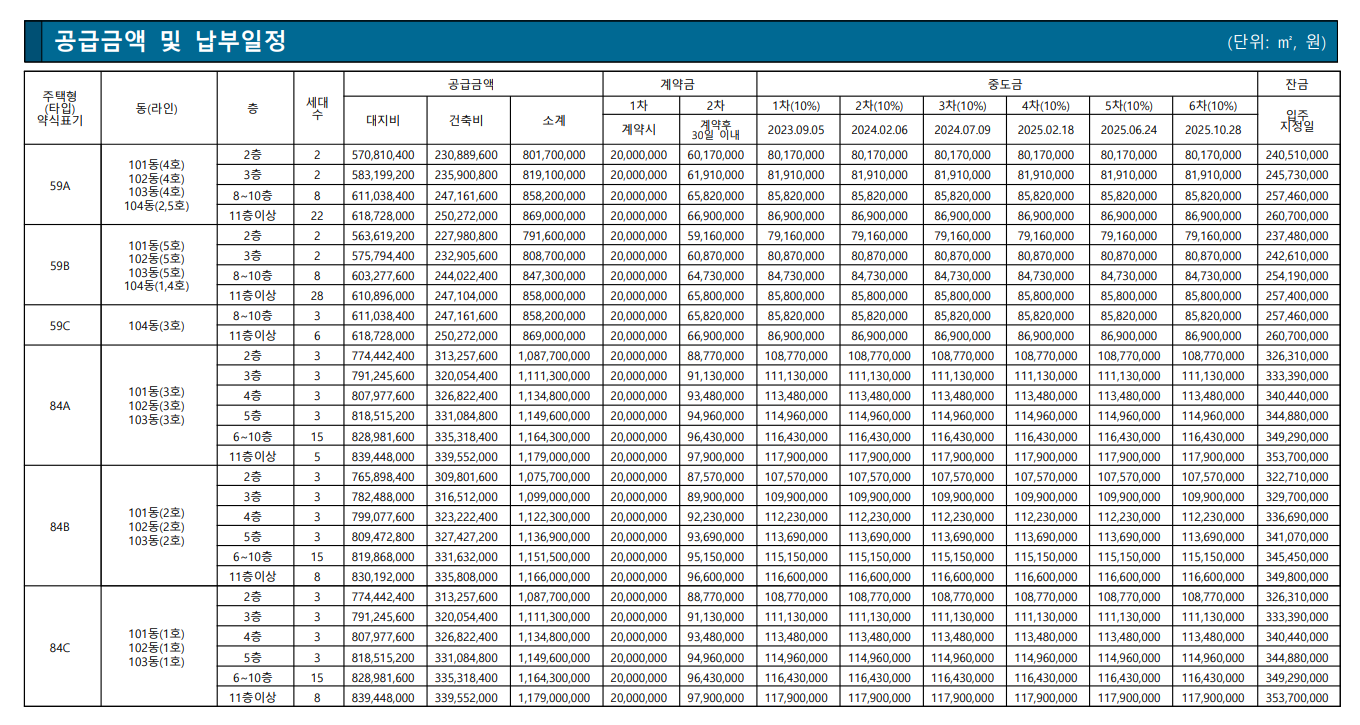Select the date cell '2025.06.24'
Screen dimensions: 1360x725
click(1129, 130)
